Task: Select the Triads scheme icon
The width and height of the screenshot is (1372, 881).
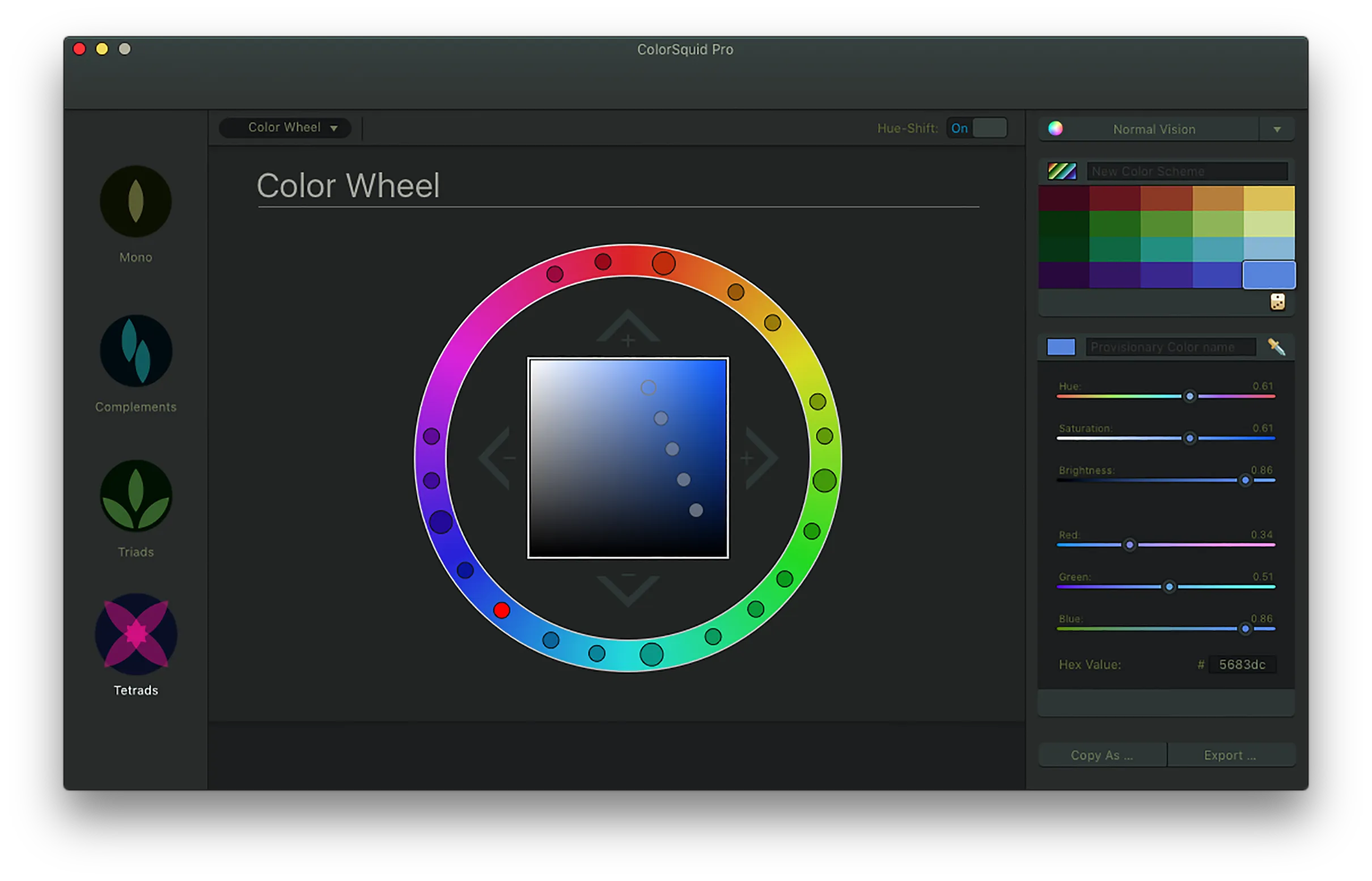Action: (135, 496)
